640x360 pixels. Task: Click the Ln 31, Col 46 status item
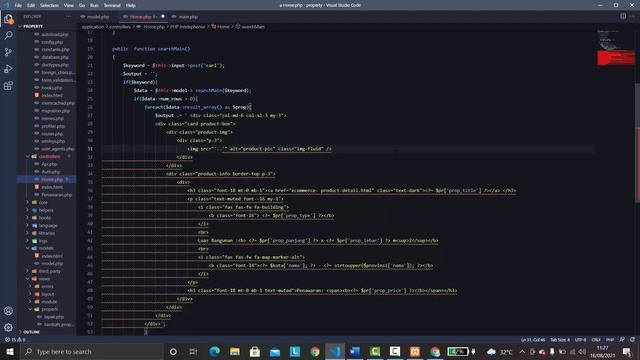pyautogui.click(x=533, y=340)
